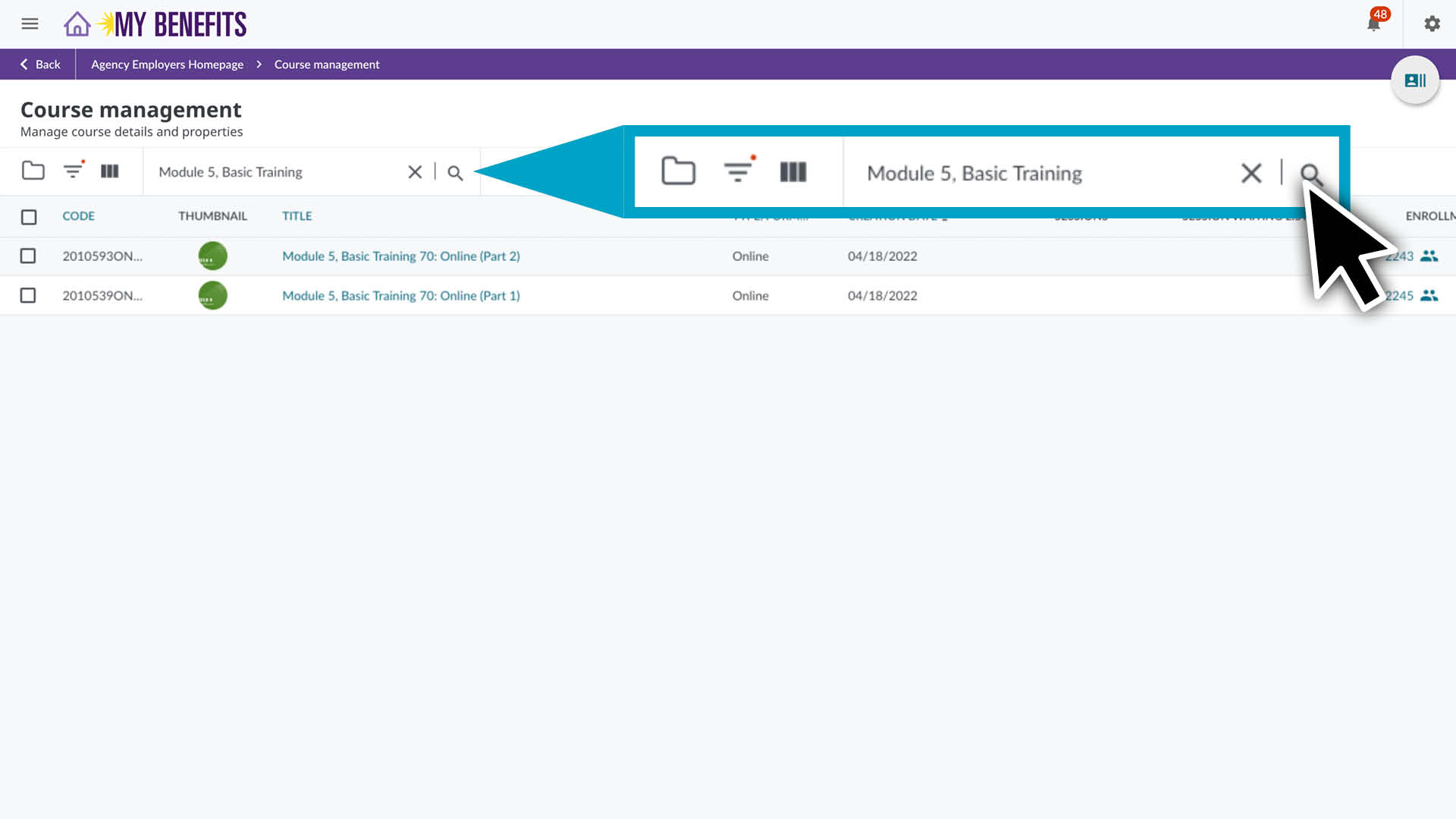Open the settings gear icon
Screen dimensions: 1456x819
1432,24
